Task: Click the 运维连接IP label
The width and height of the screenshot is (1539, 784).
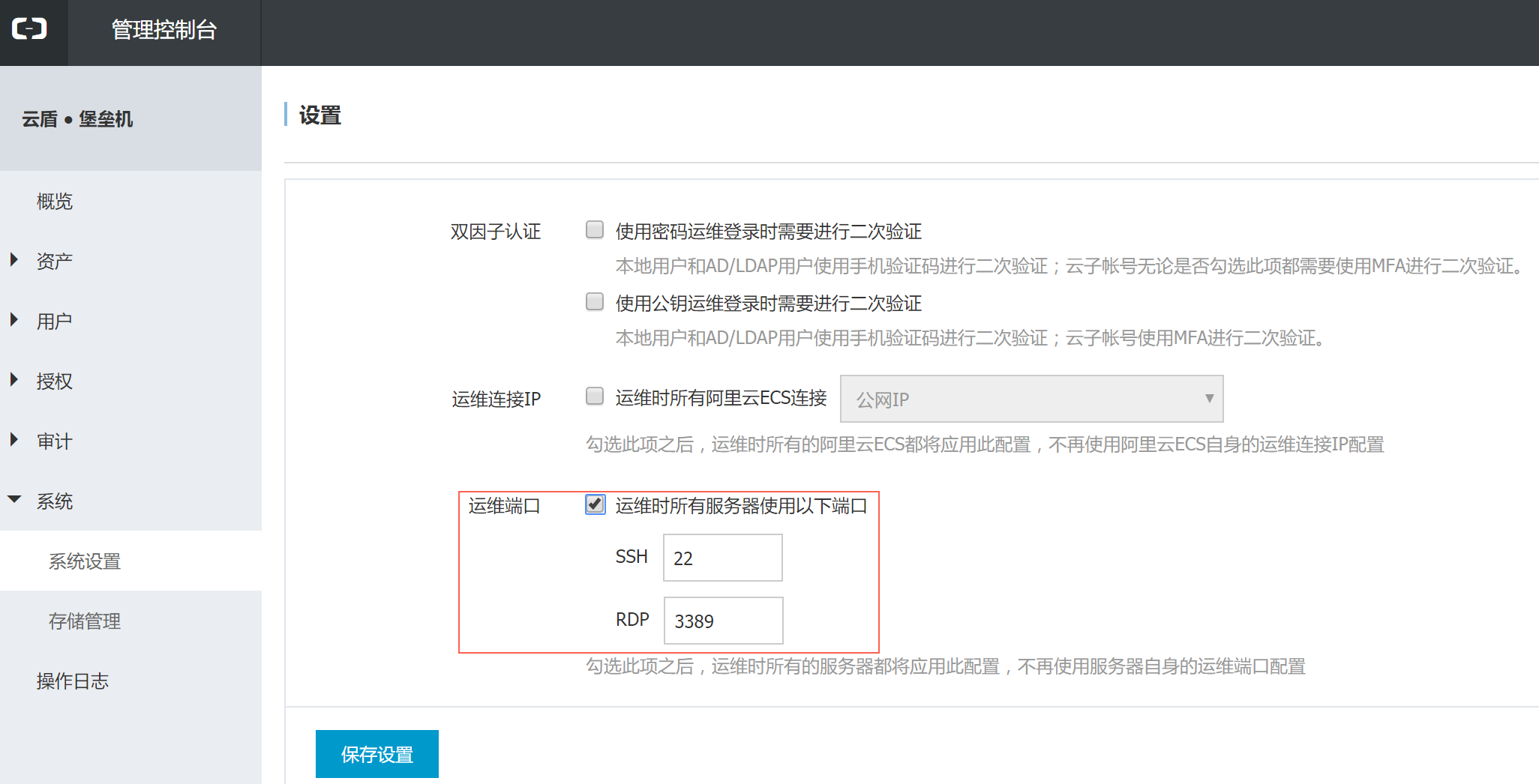Action: pos(496,399)
